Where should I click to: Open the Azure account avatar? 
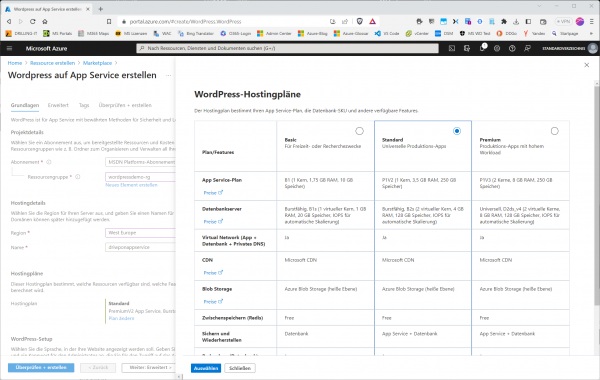[593, 48]
